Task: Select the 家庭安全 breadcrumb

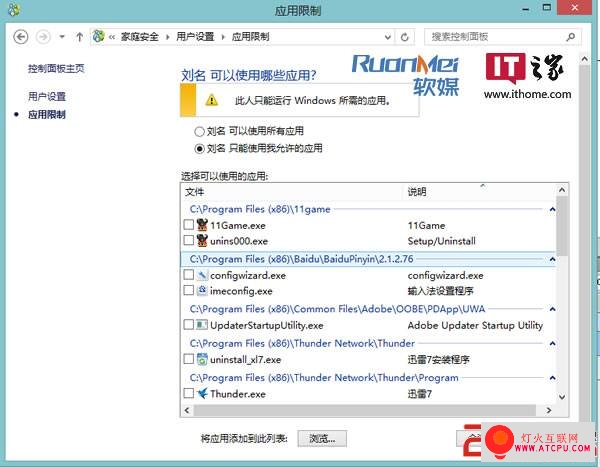Action: point(139,37)
